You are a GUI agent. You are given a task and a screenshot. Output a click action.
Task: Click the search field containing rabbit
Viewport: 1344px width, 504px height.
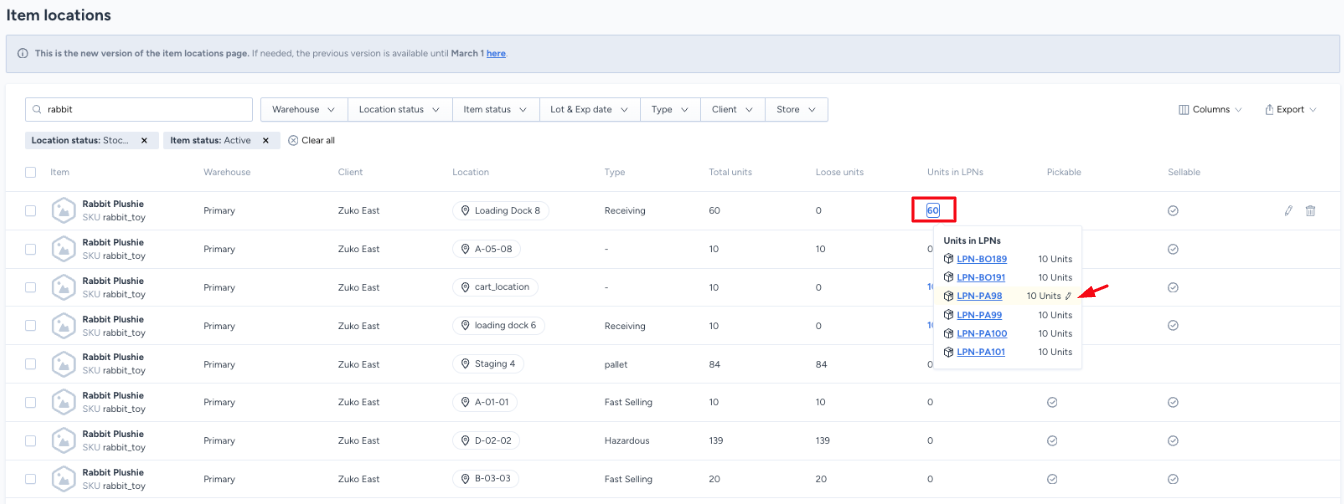(140, 110)
